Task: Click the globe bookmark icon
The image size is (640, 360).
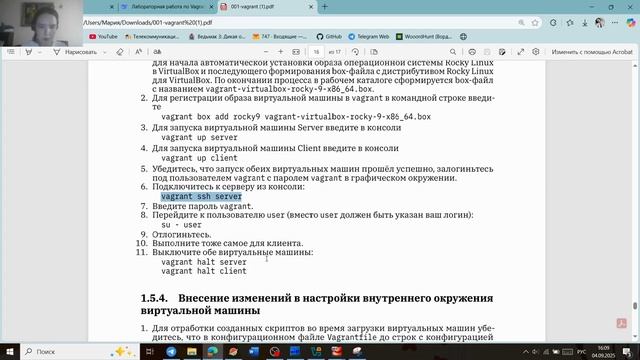Action: pos(463,37)
